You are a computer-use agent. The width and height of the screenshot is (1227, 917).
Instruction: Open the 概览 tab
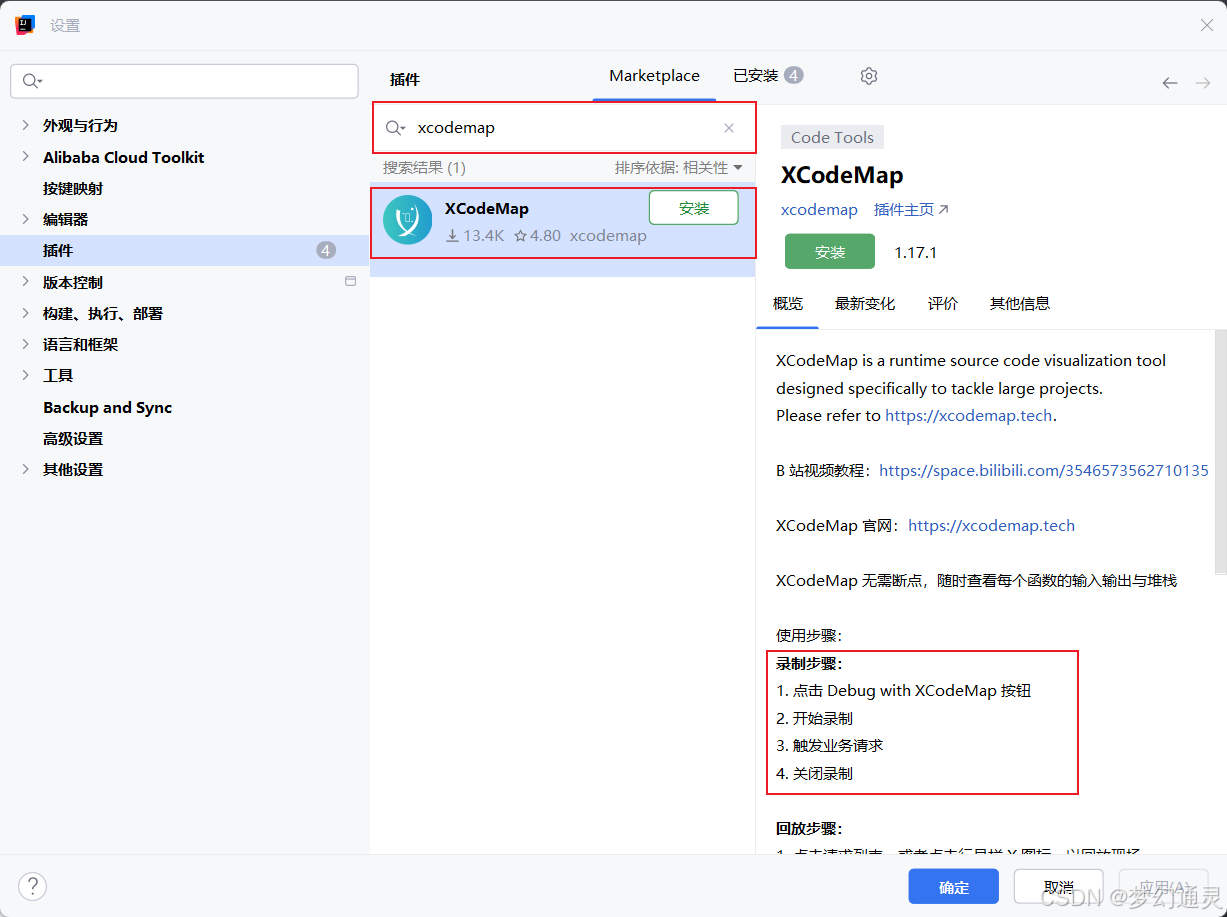(788, 303)
